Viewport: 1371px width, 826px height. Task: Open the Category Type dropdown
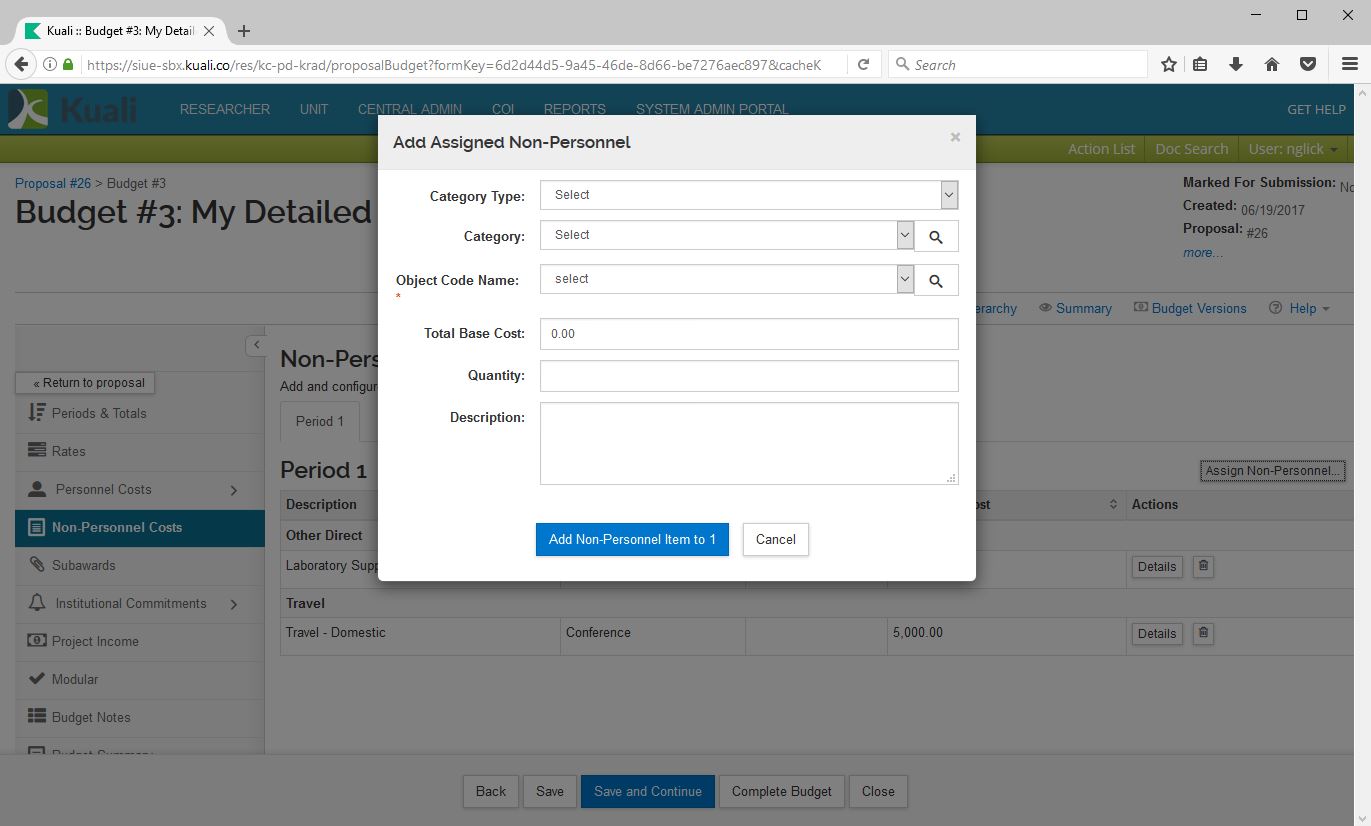click(x=748, y=195)
